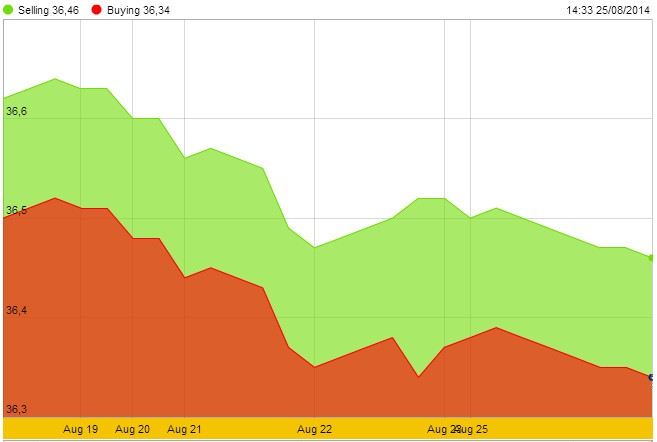Screen dimensions: 657x442
Task: Click the 36,4 value axis label
Action: click(17, 311)
